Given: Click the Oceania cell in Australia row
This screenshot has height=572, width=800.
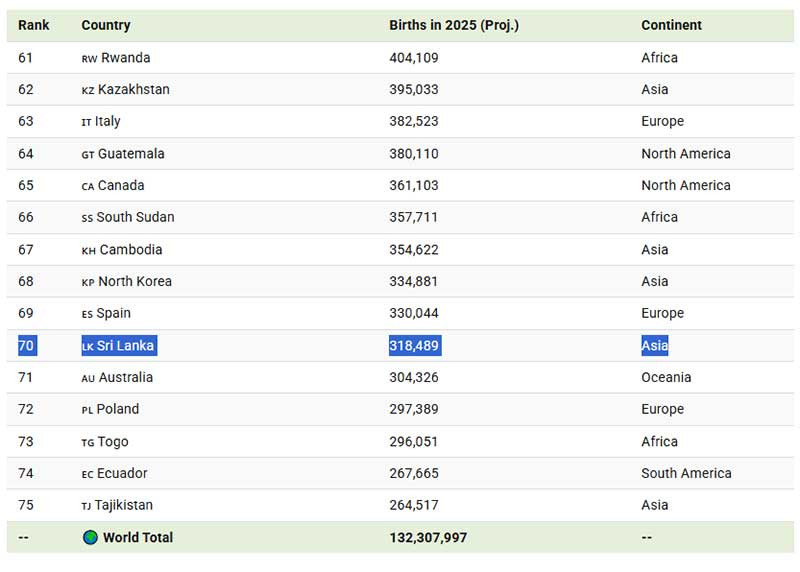Looking at the screenshot, I should tap(666, 377).
